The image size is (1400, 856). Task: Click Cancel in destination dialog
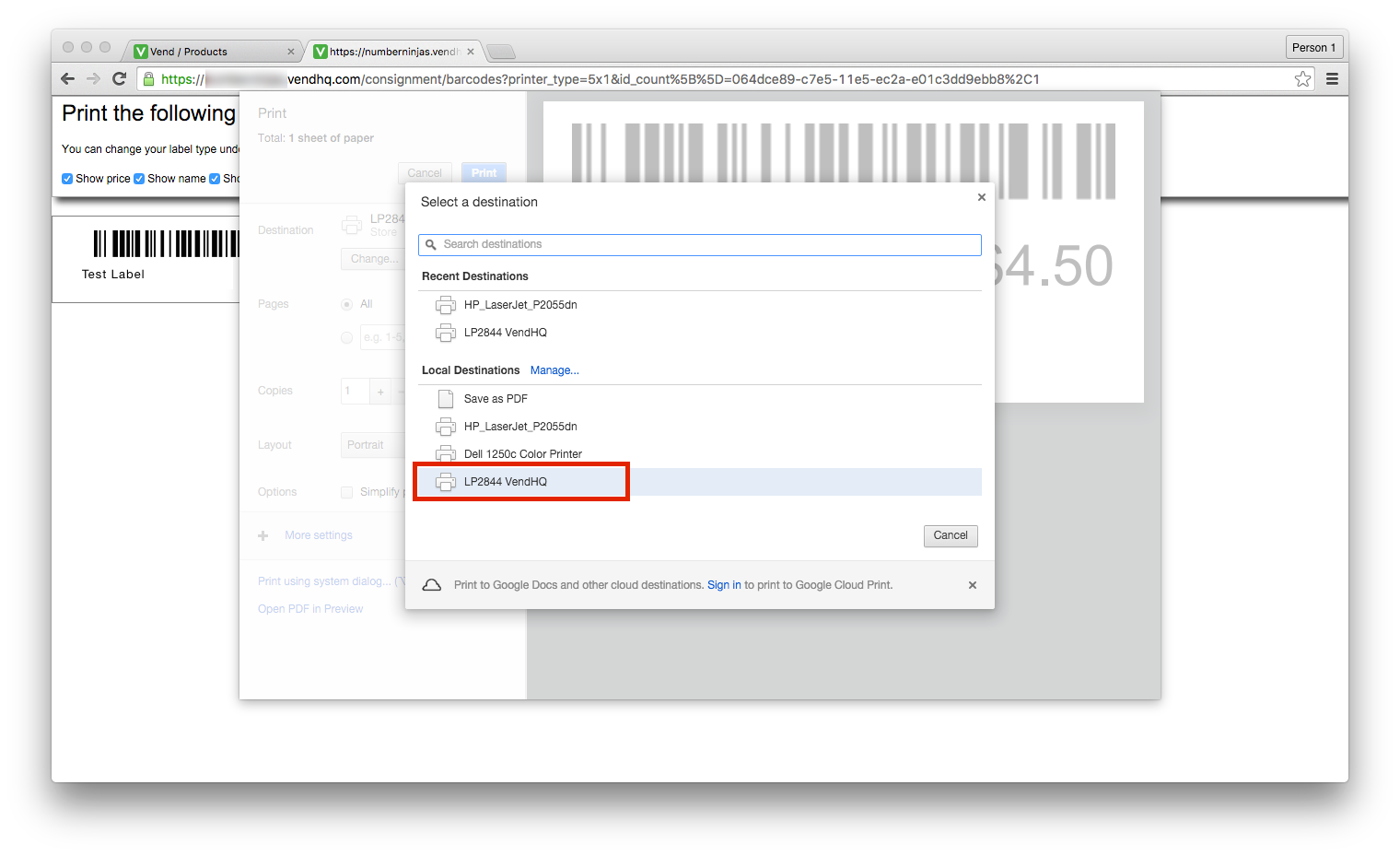coord(950,535)
